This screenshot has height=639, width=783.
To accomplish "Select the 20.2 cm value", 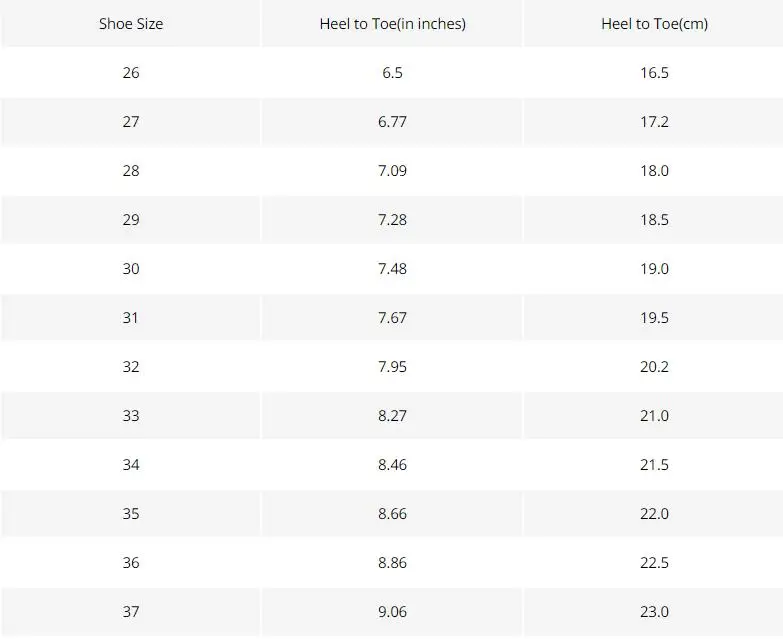I will tap(654, 366).
